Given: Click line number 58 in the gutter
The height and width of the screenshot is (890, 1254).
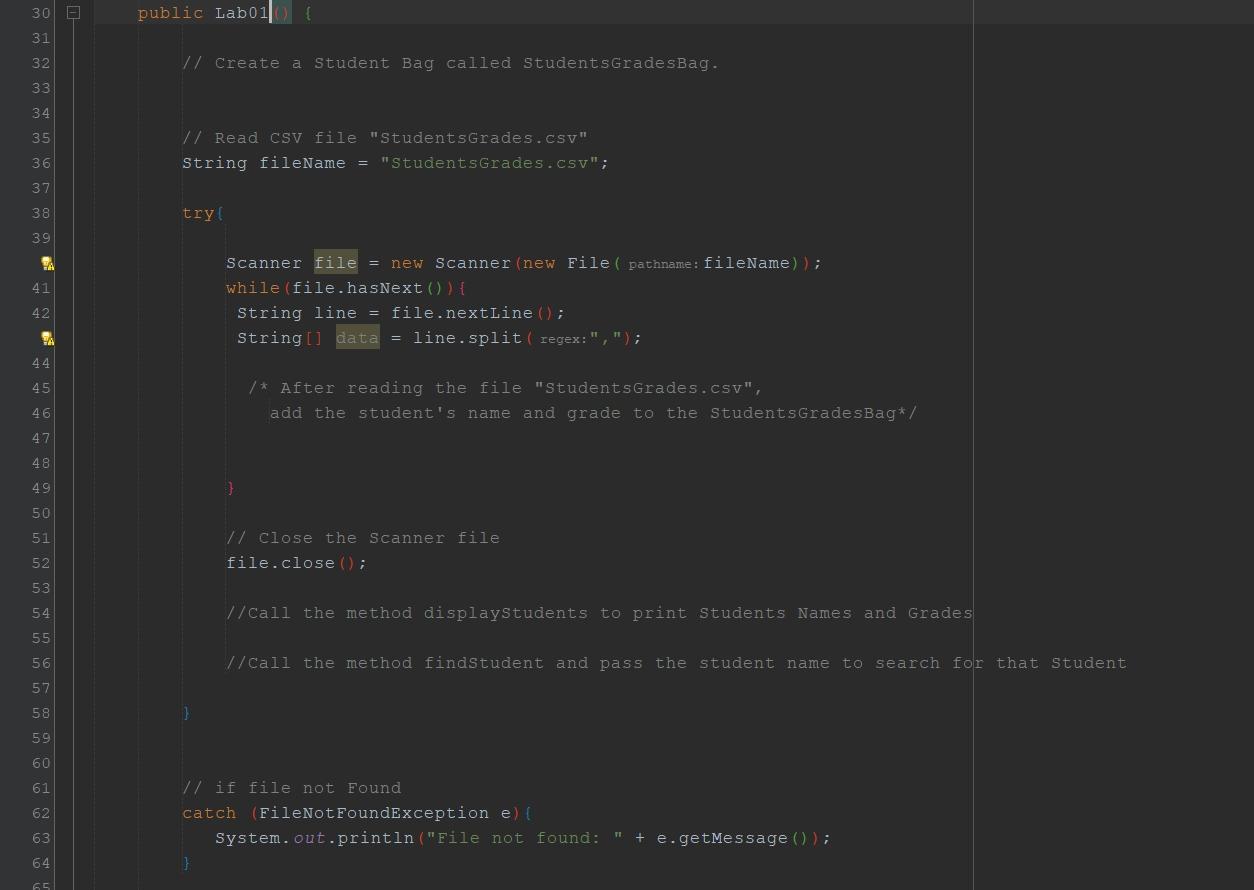Looking at the screenshot, I should coord(40,712).
